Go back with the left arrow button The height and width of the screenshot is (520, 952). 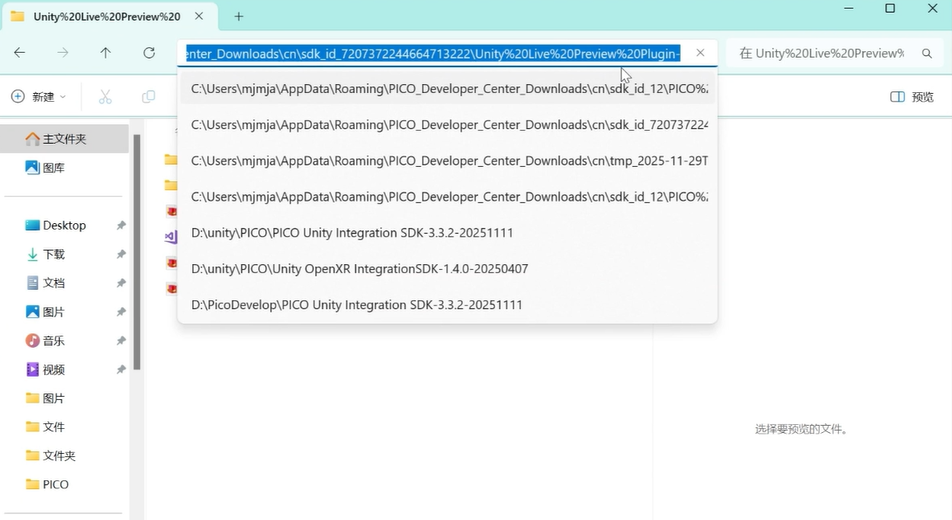[19, 53]
